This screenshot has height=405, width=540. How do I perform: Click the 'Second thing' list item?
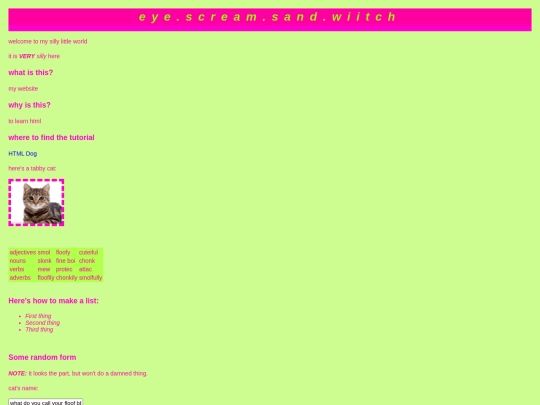[42, 323]
